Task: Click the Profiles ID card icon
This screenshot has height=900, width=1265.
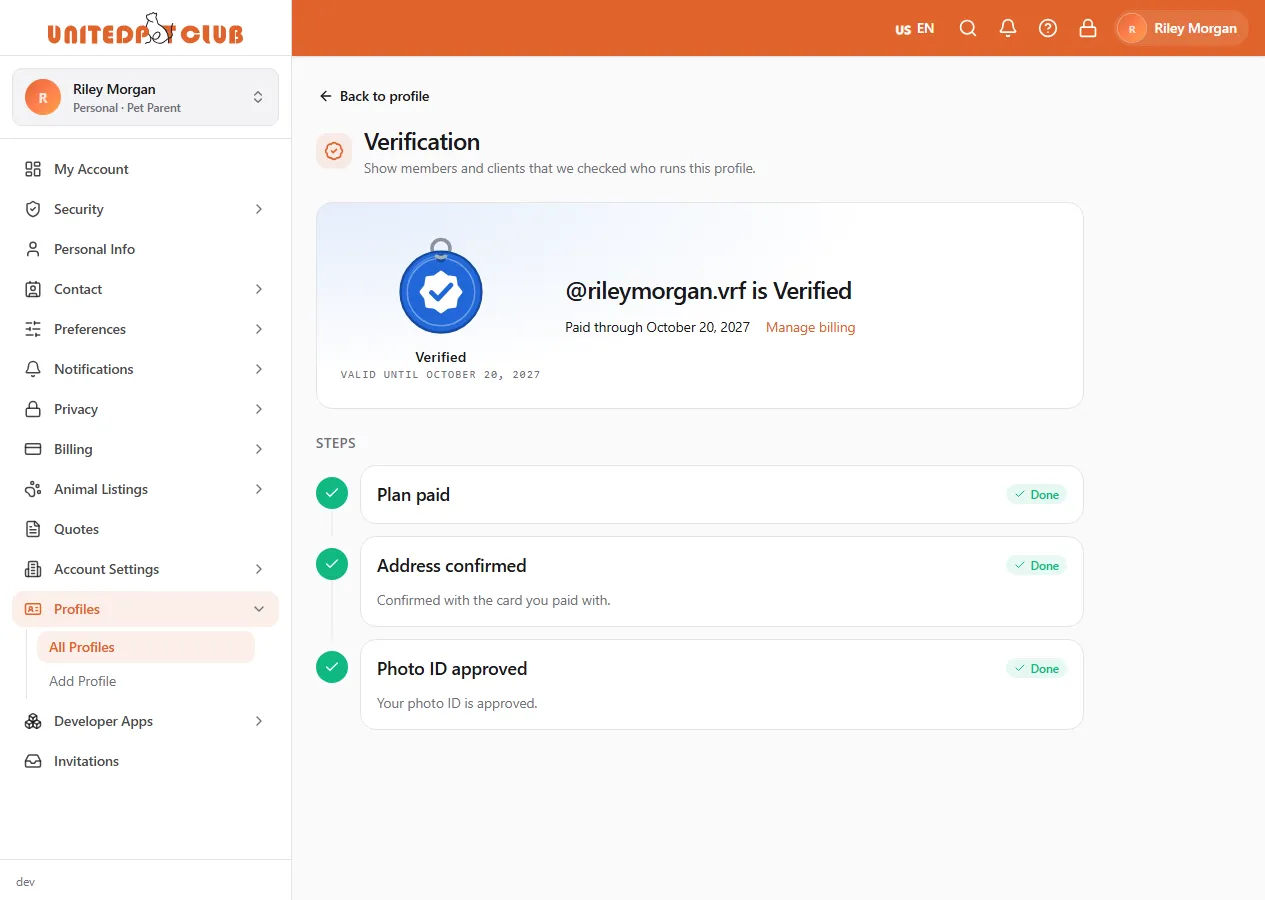Action: tap(33, 609)
